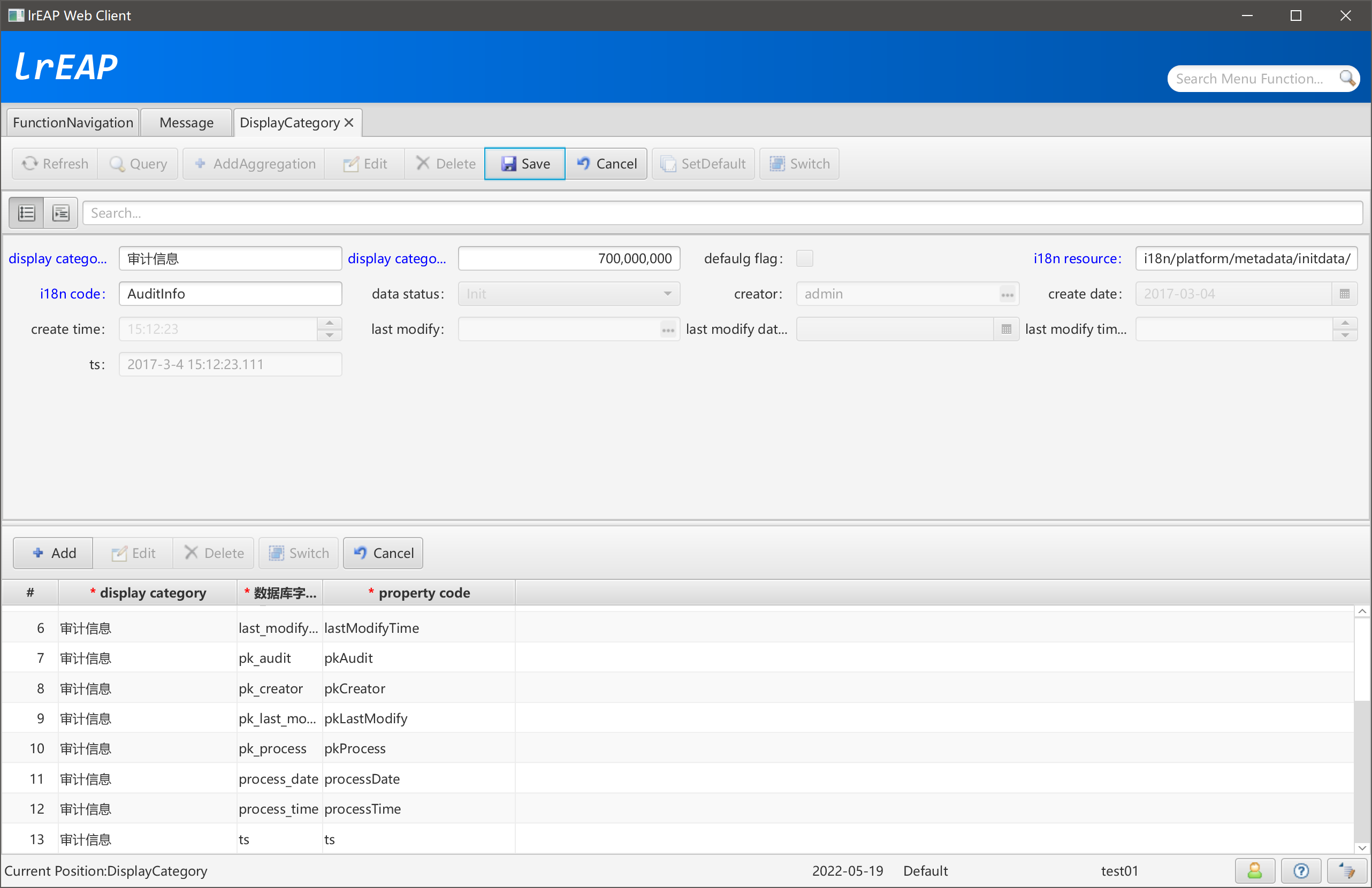
Task: Open the data status dropdown
Action: [x=569, y=294]
